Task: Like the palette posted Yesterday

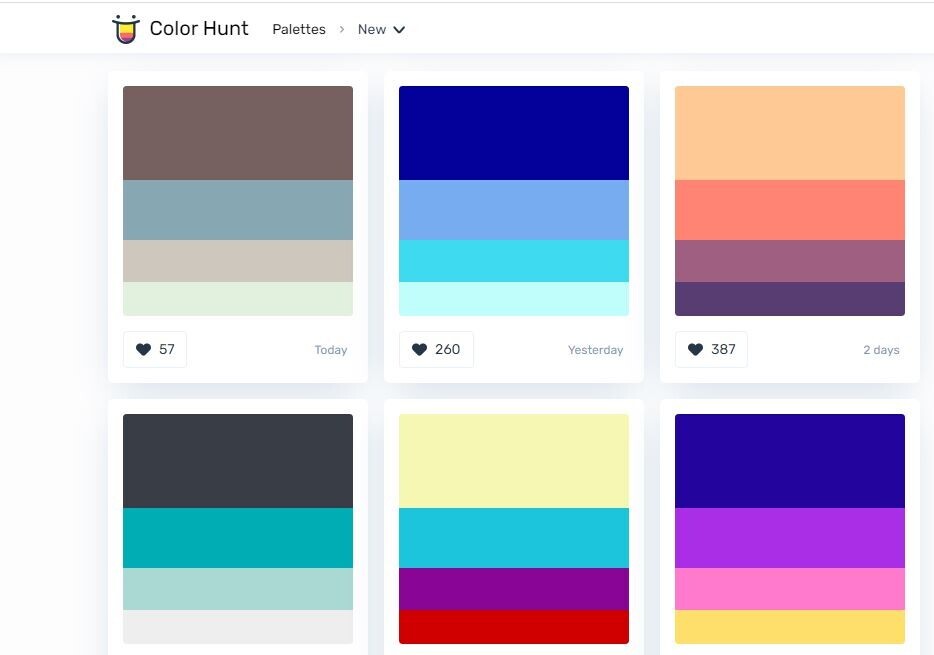Action: pos(436,350)
